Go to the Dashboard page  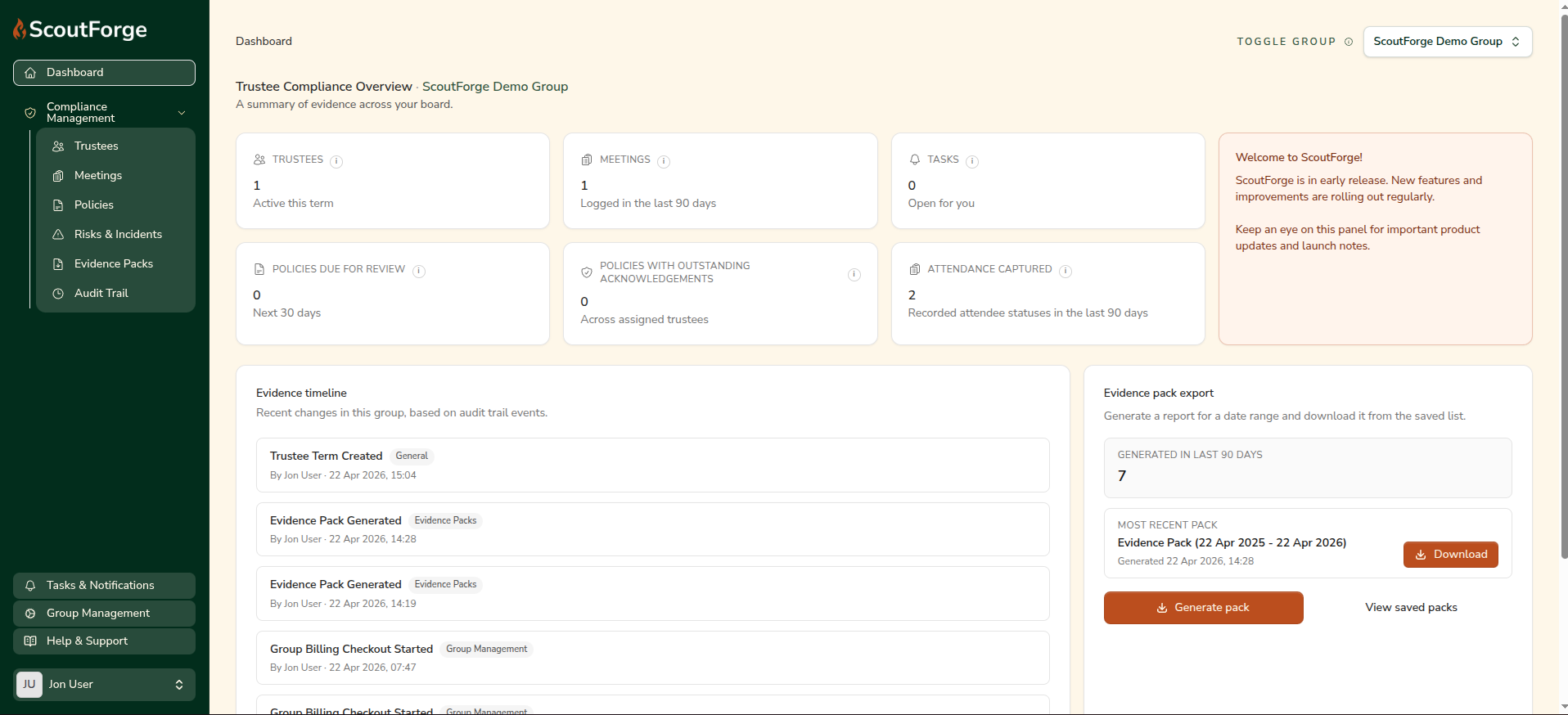pyautogui.click(x=104, y=73)
